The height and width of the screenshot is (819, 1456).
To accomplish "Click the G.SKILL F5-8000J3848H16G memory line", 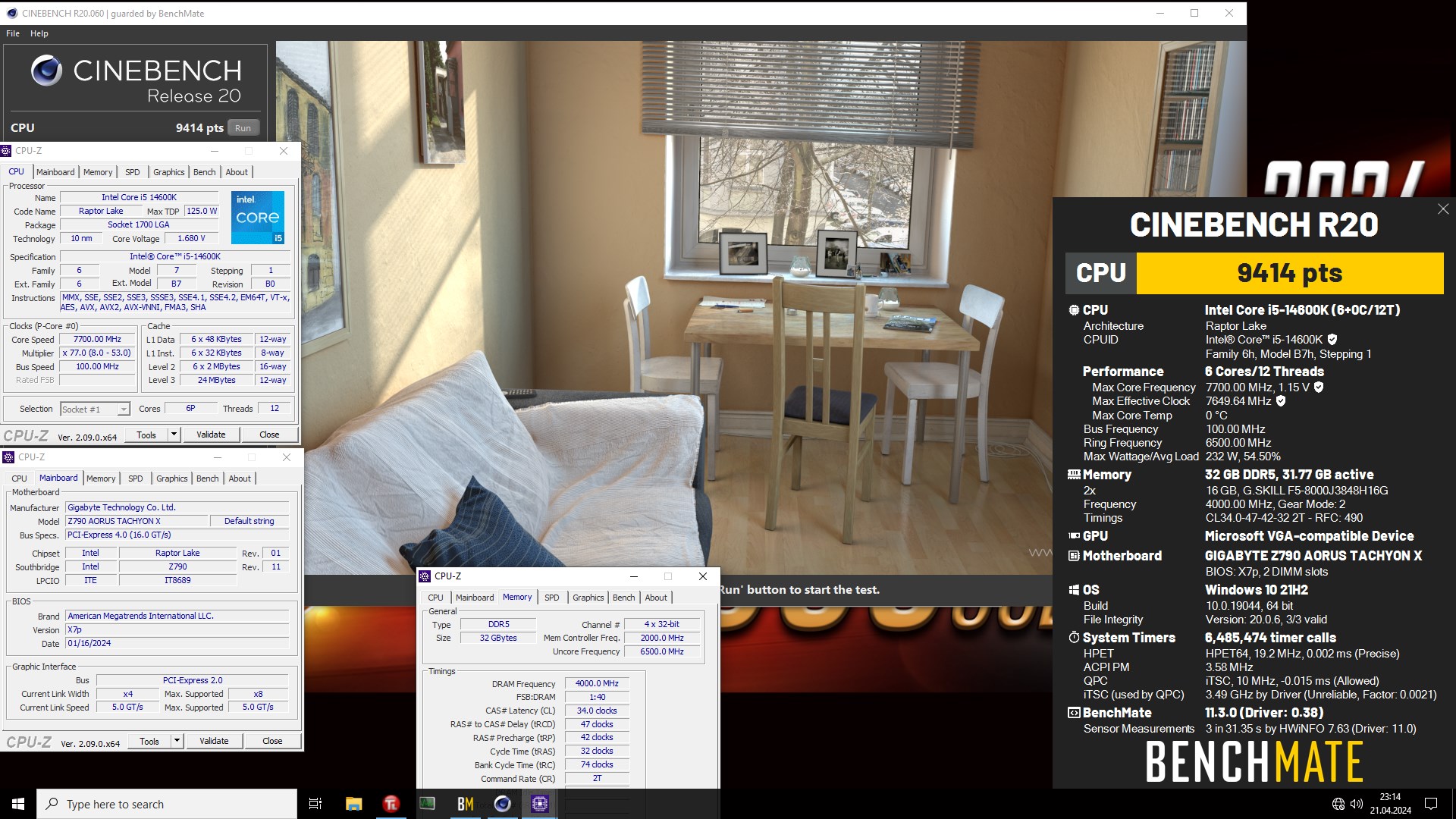I will 1297,491.
